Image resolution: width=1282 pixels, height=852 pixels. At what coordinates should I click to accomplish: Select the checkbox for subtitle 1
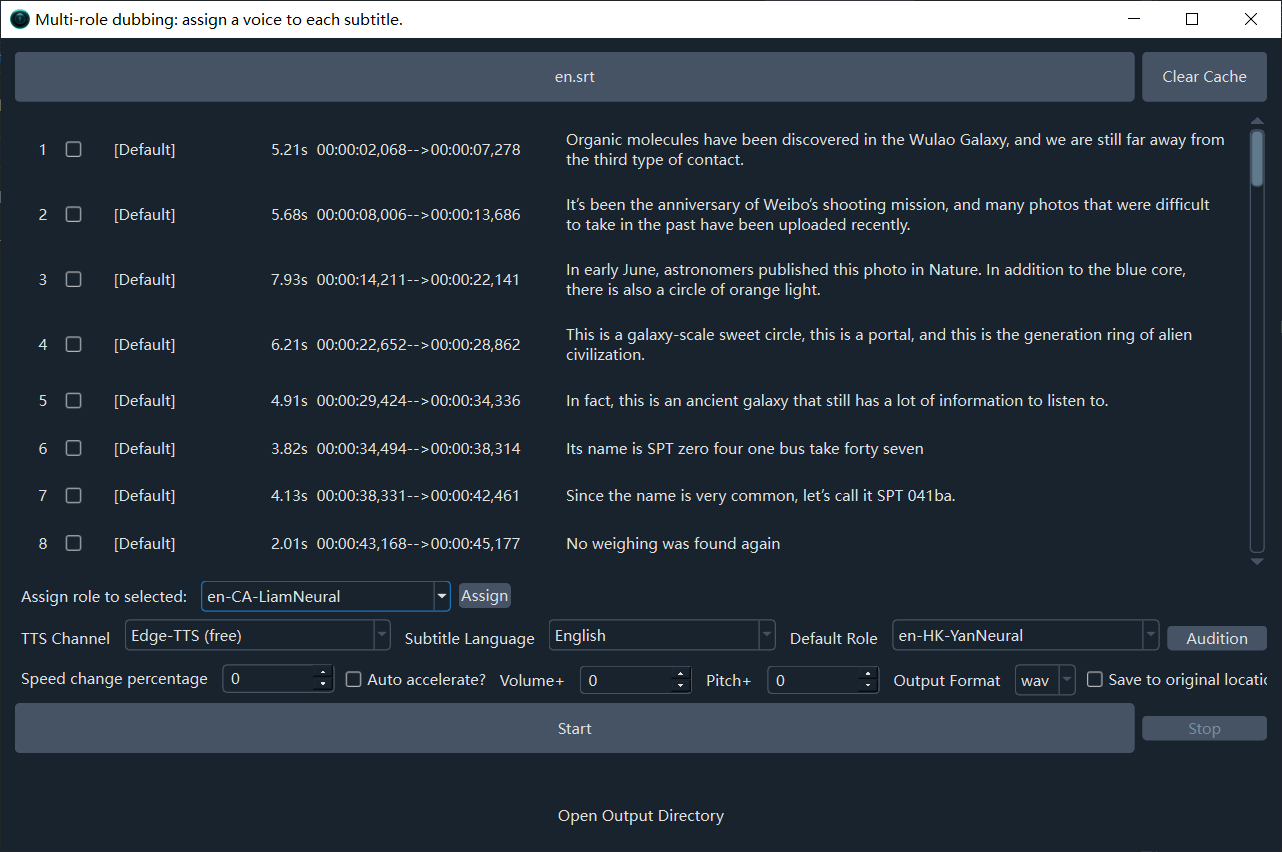click(73, 150)
